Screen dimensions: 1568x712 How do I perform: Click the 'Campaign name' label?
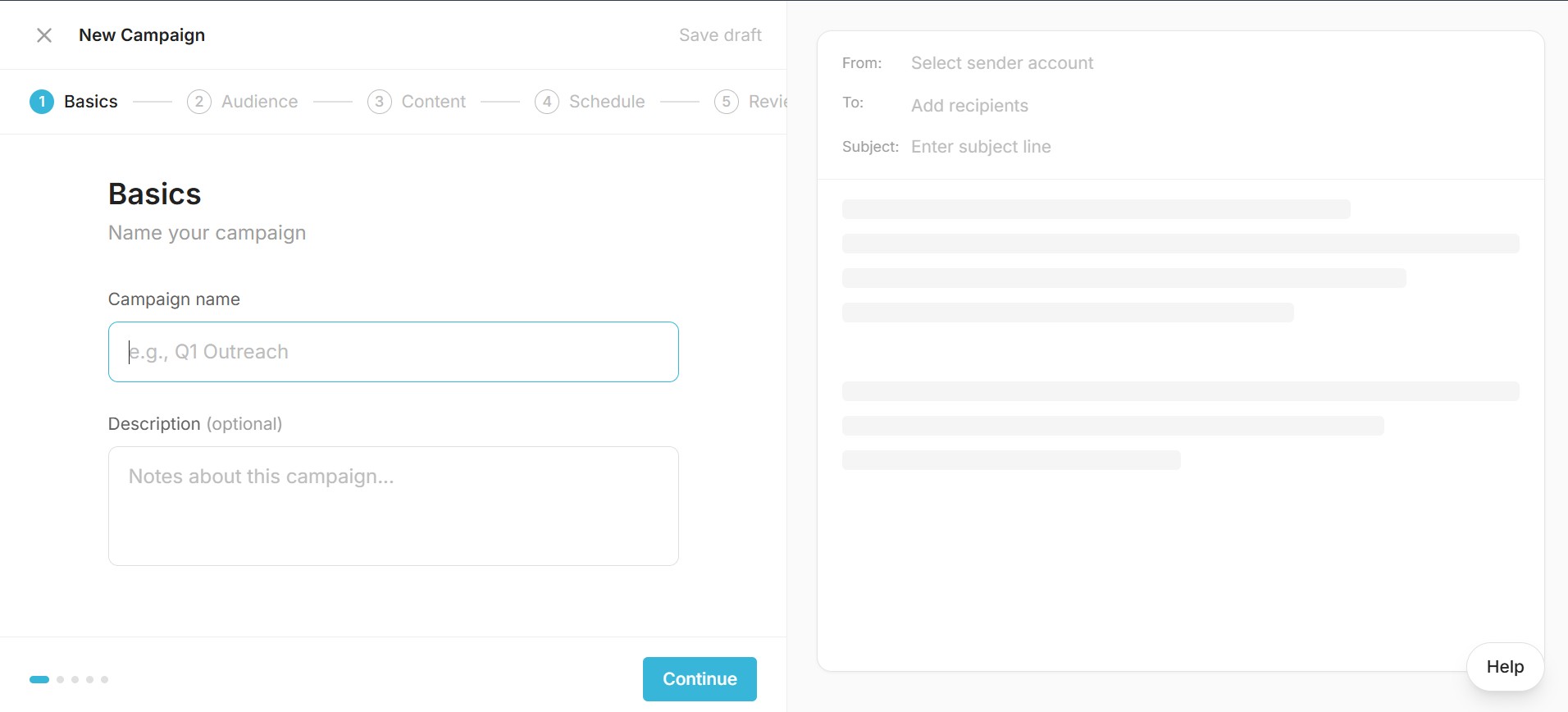[x=174, y=299]
